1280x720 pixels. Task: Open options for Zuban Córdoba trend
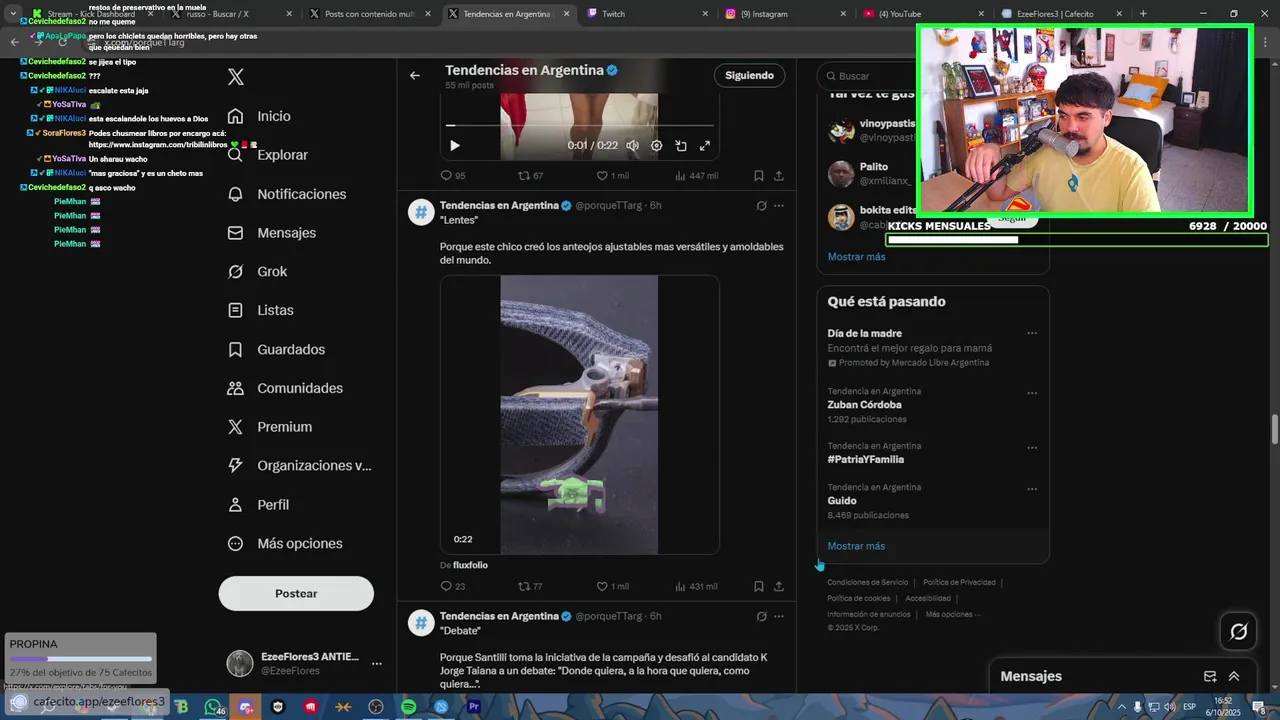[1032, 393]
